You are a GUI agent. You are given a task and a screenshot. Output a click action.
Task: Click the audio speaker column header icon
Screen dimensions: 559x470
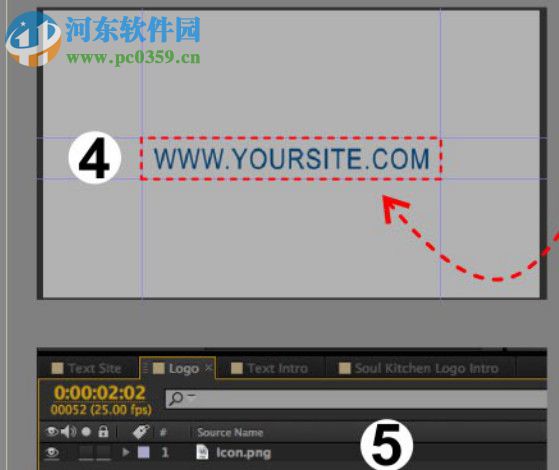coord(68,432)
